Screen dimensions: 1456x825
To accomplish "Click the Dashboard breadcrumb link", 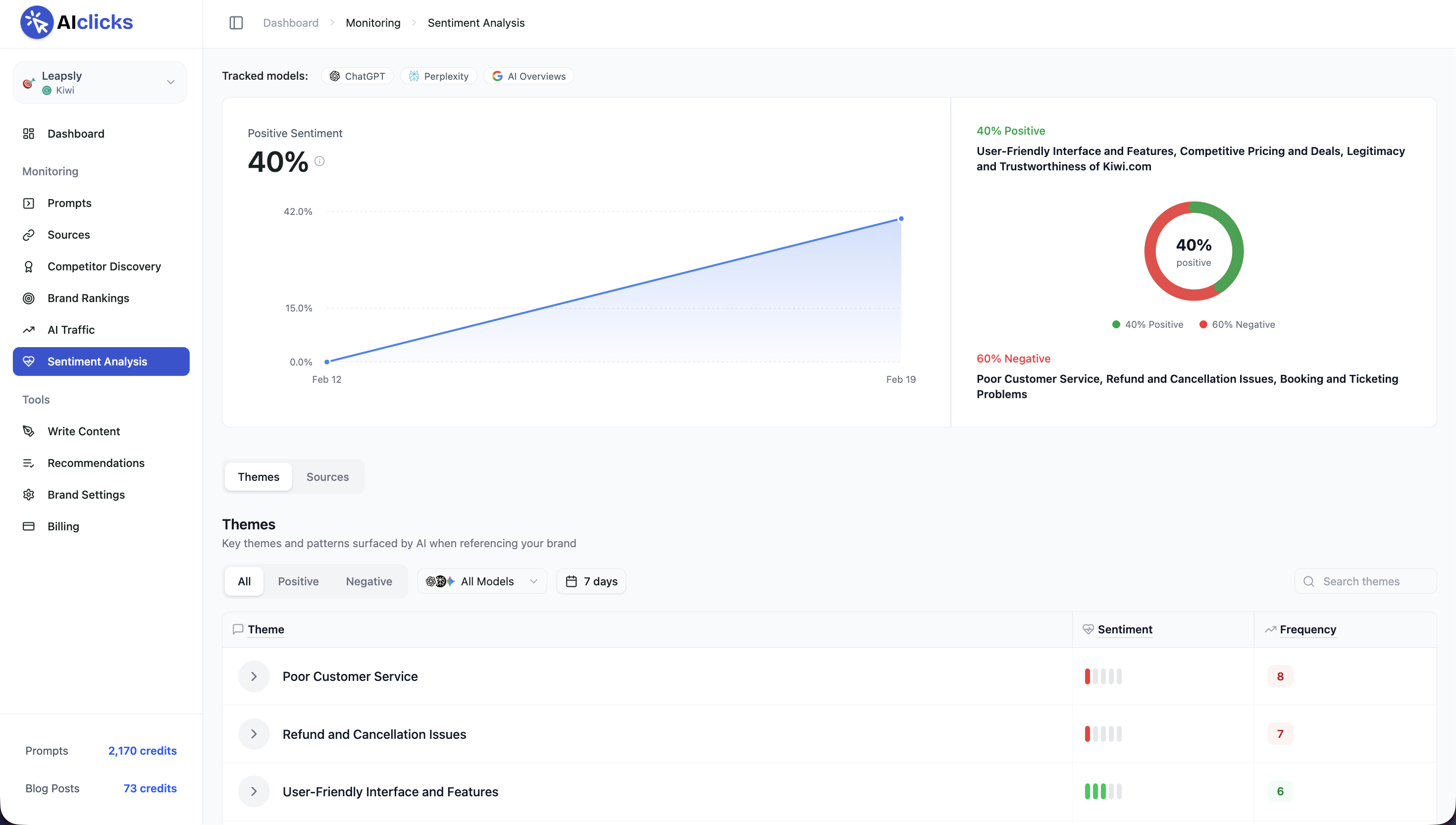I will click(291, 23).
